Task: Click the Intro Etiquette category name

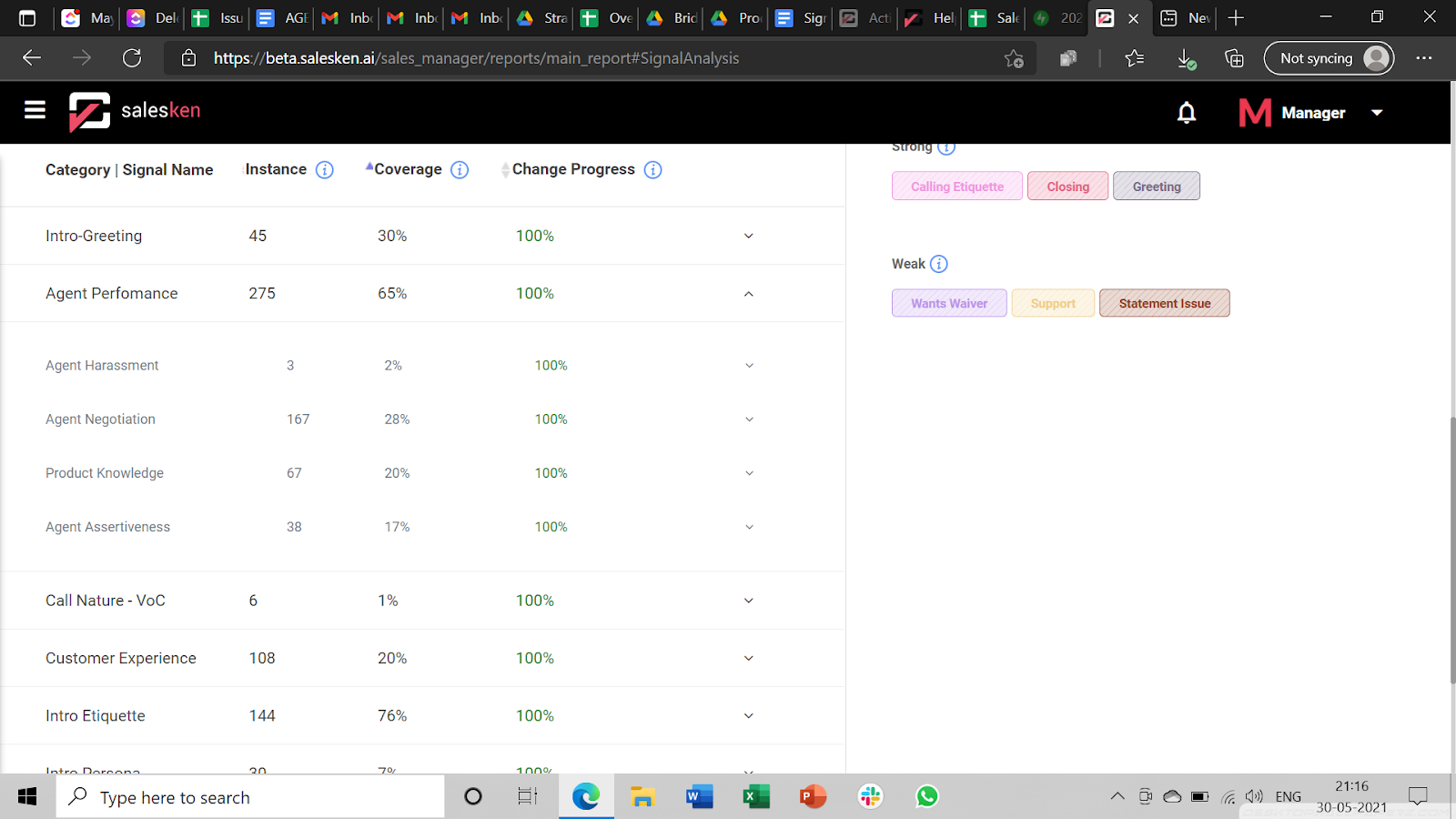Action: (96, 716)
